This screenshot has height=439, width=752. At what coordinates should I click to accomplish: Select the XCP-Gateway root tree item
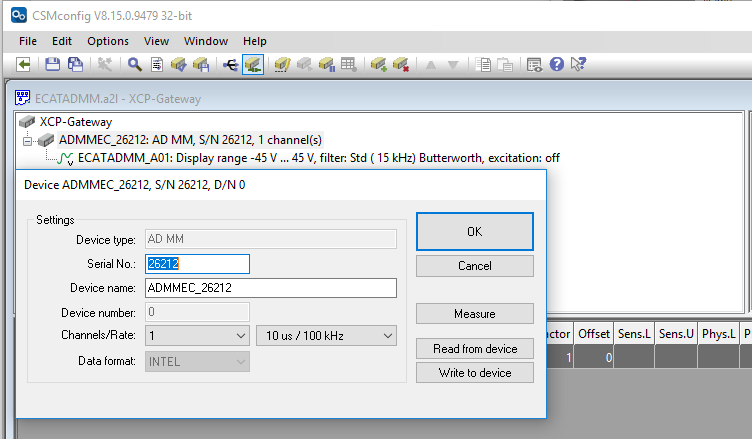(76, 122)
